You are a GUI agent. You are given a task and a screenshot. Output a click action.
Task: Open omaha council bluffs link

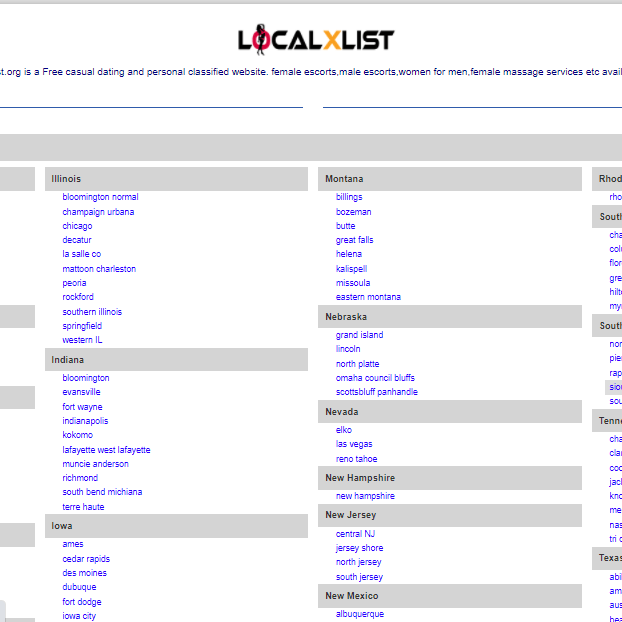[x=375, y=378]
